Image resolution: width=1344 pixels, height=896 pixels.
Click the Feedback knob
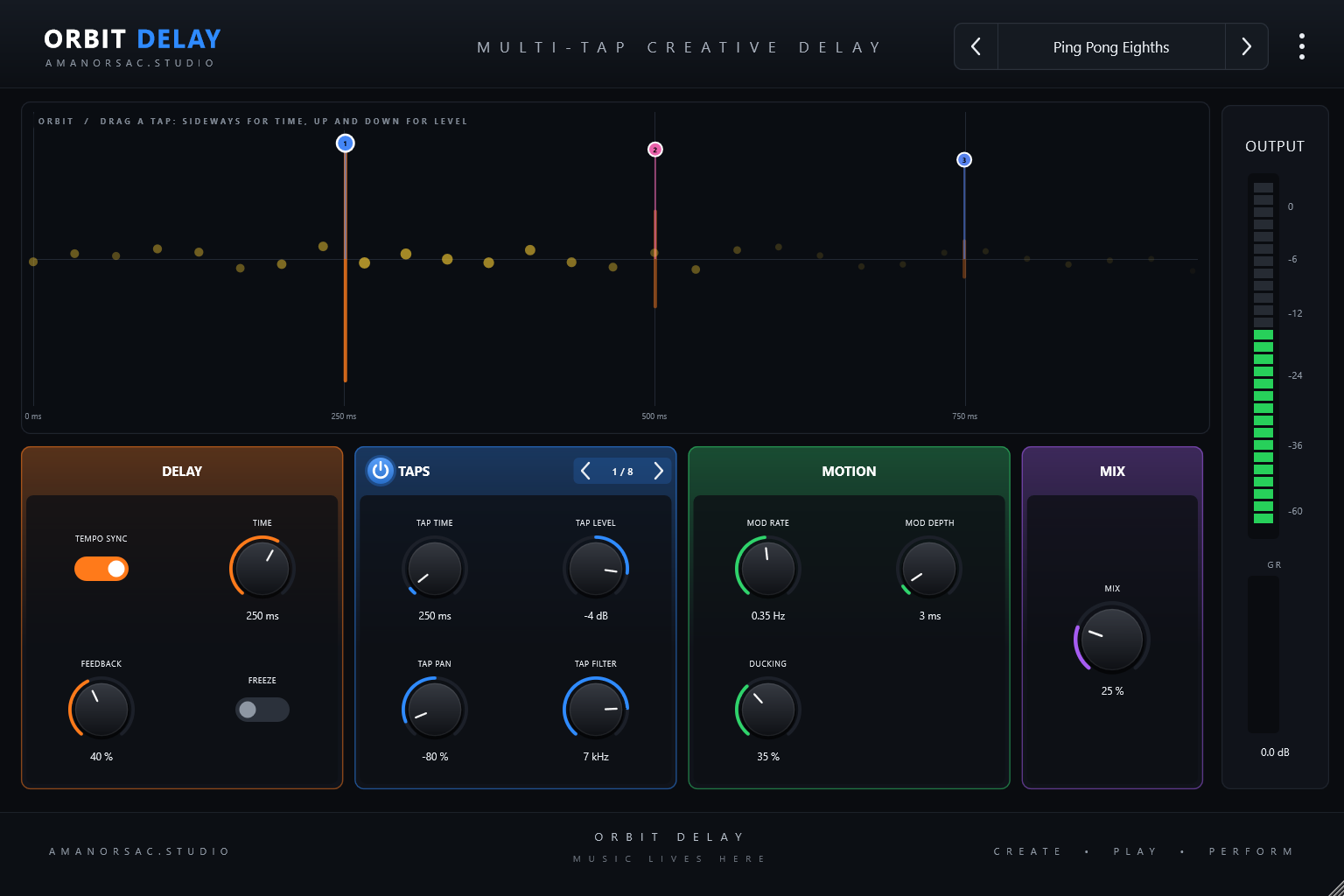101,709
